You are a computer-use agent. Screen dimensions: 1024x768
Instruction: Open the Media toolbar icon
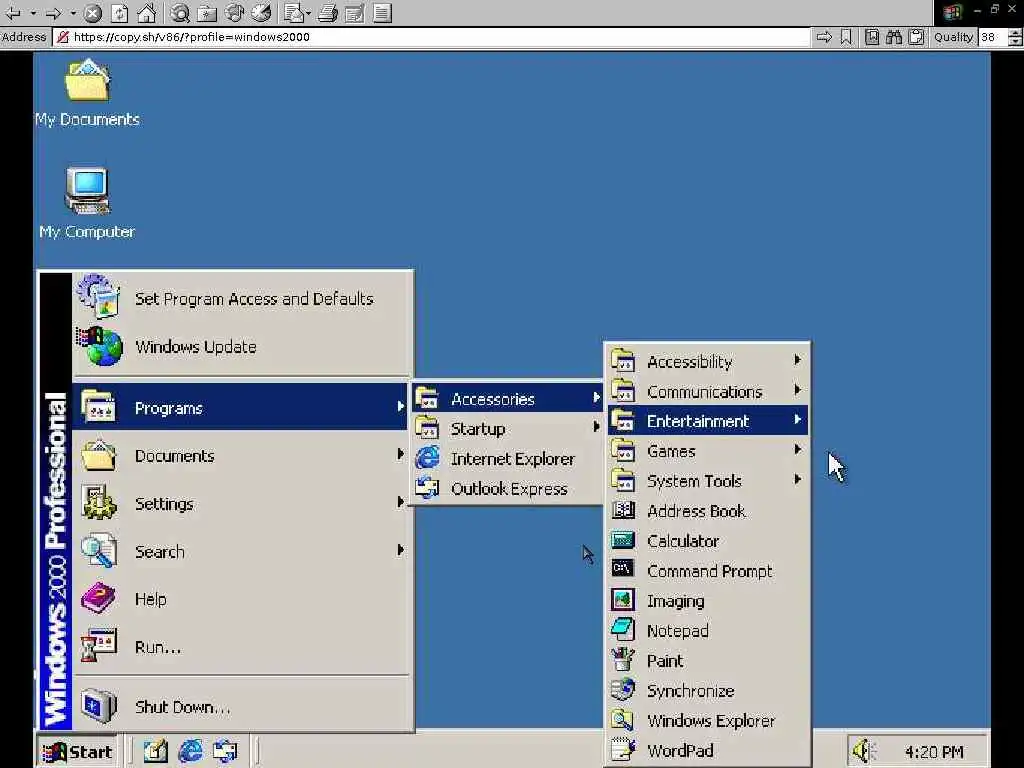click(234, 13)
